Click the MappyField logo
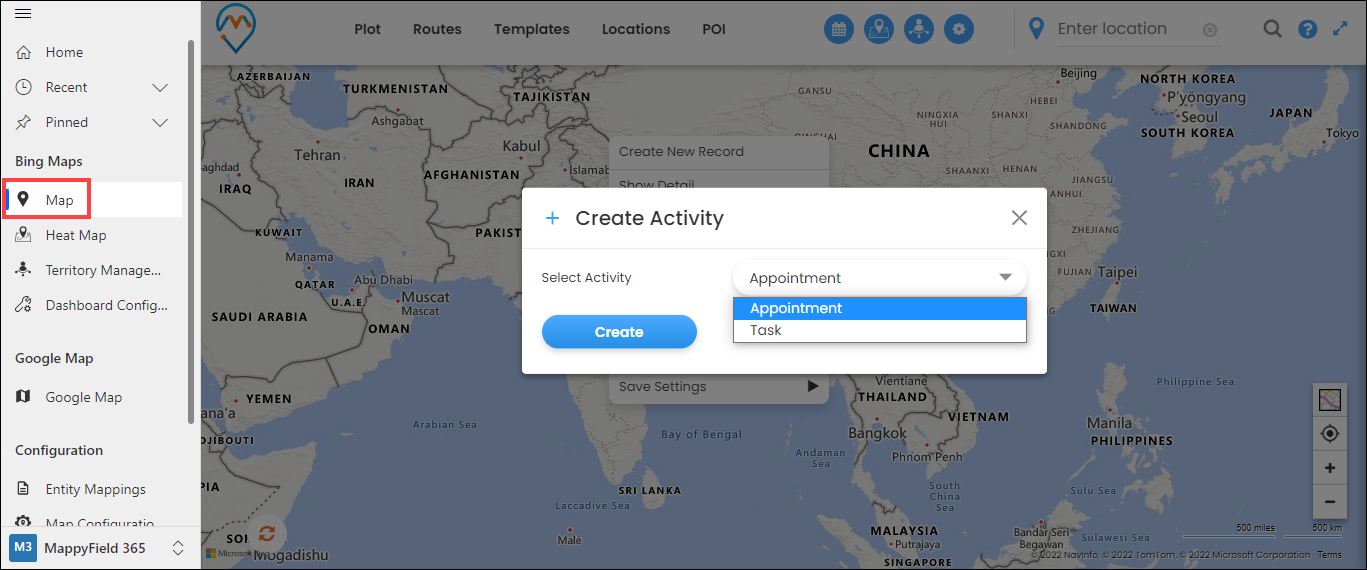 coord(236,27)
